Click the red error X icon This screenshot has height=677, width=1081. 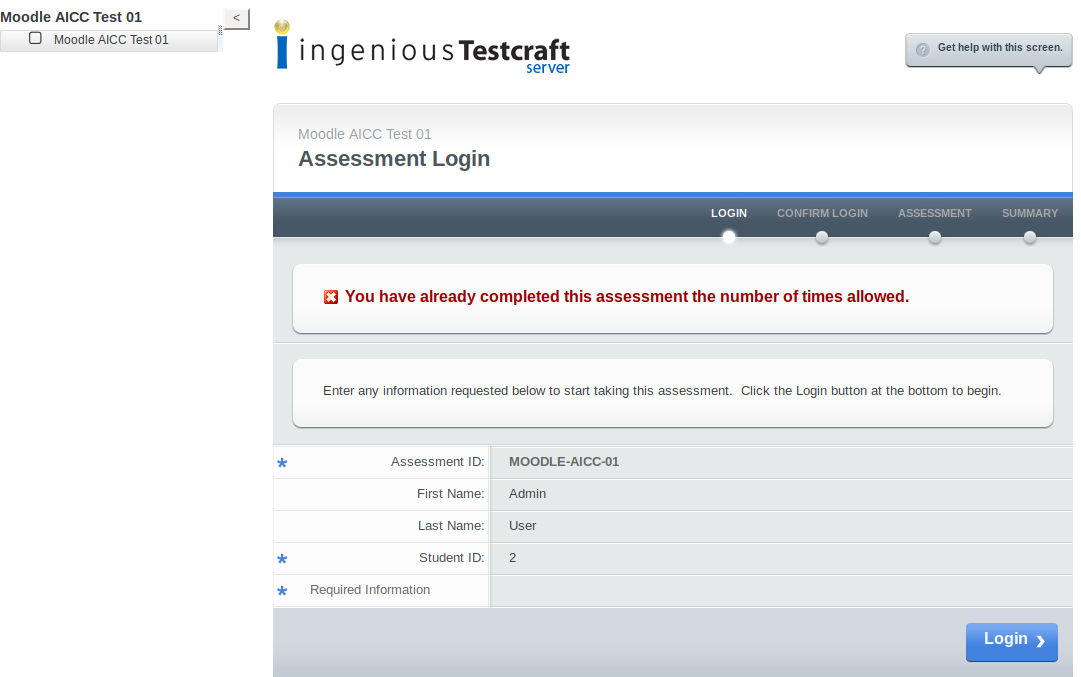[x=331, y=297]
